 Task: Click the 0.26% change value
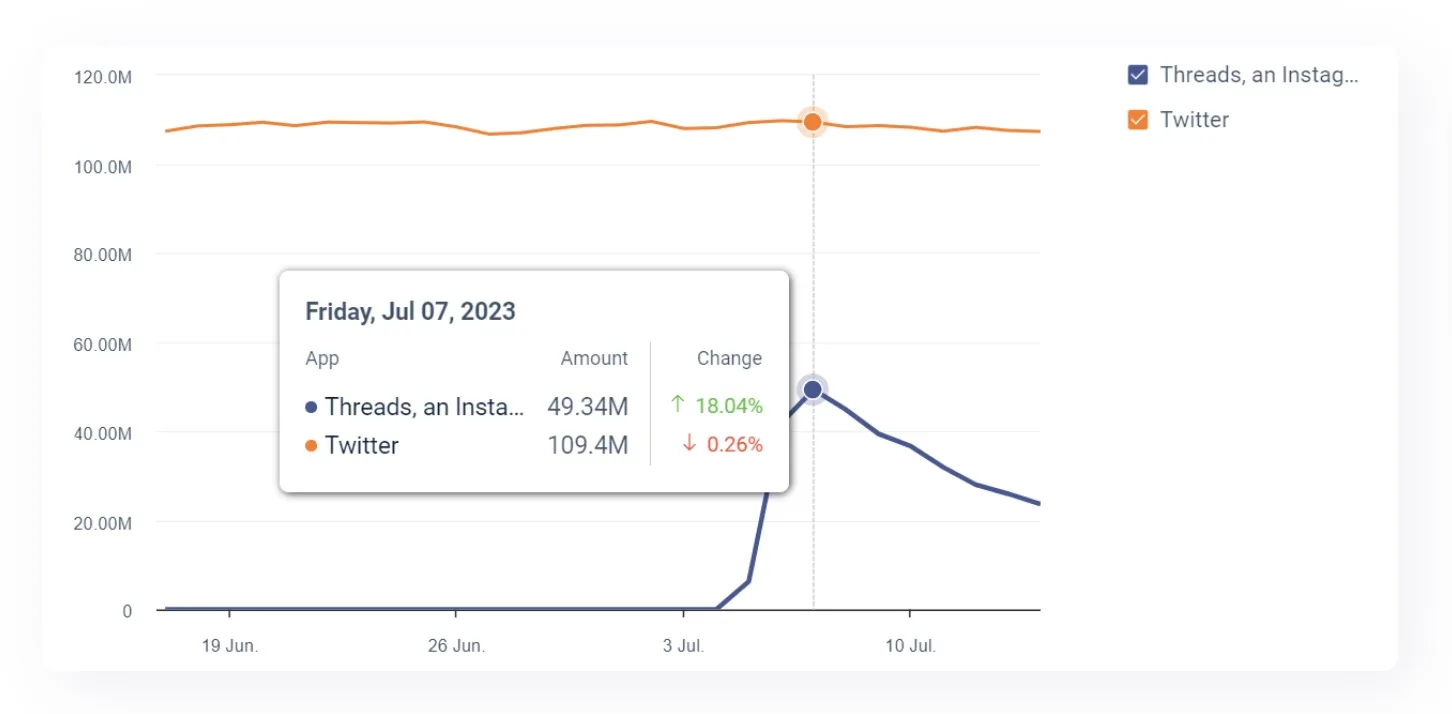(x=734, y=445)
